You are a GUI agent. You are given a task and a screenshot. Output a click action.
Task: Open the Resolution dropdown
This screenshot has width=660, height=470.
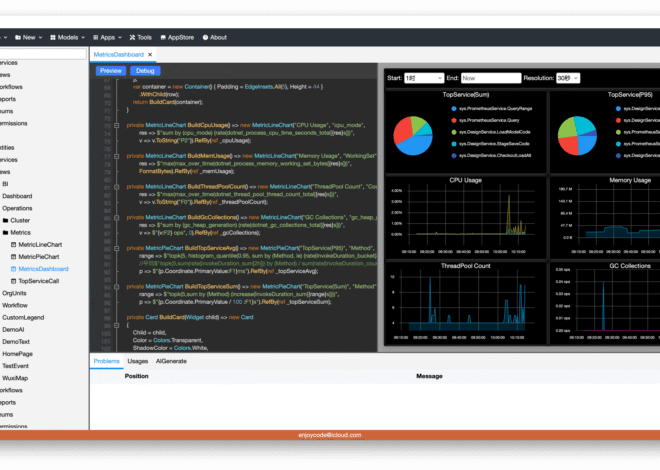[568, 78]
